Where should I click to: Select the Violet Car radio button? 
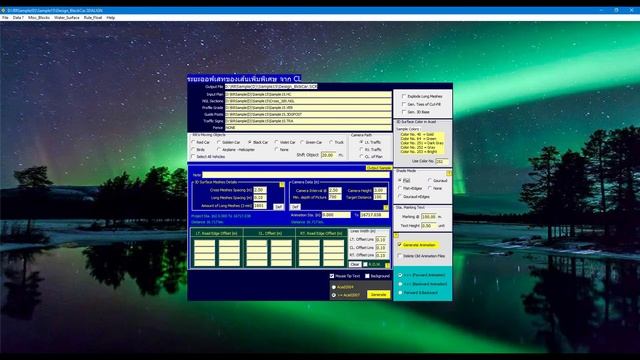277,142
